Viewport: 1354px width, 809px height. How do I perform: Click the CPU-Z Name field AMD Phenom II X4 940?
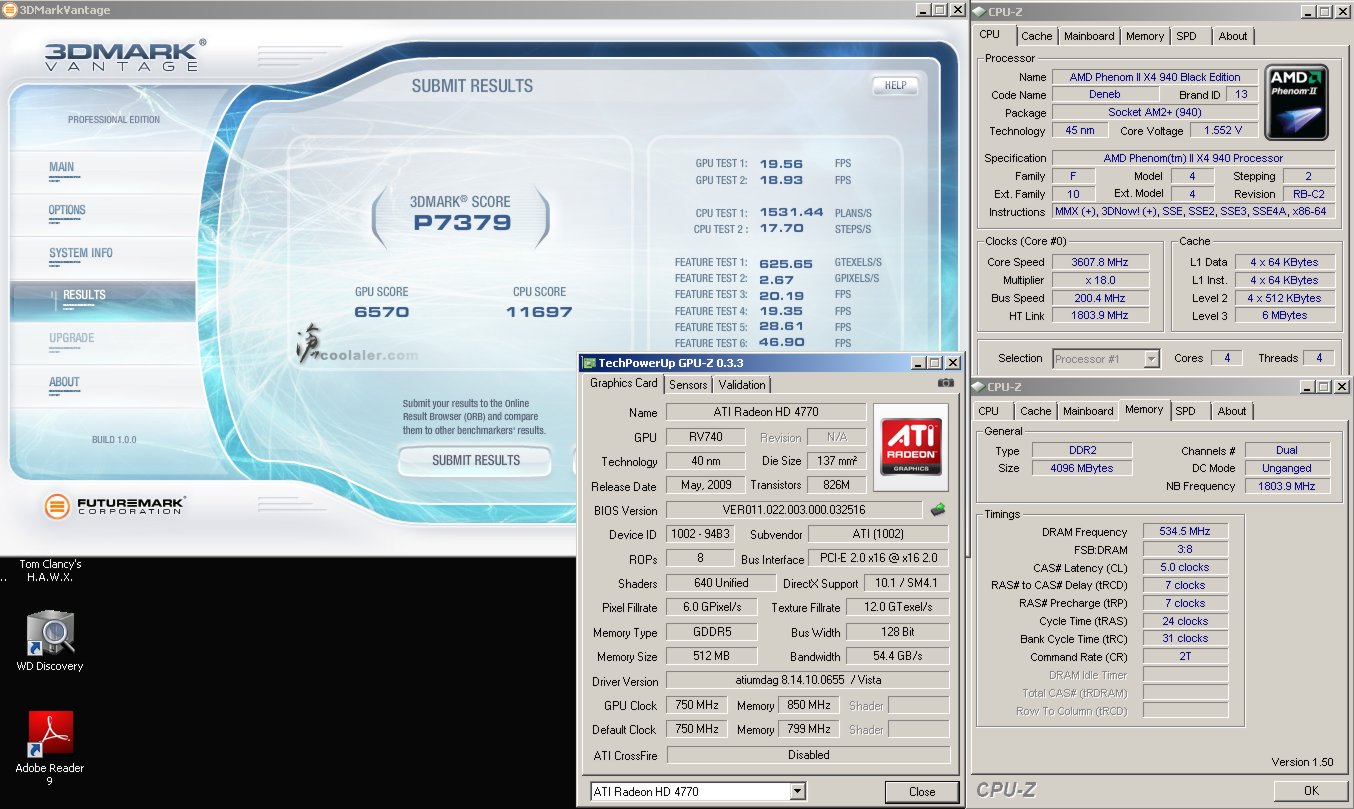coord(1154,77)
